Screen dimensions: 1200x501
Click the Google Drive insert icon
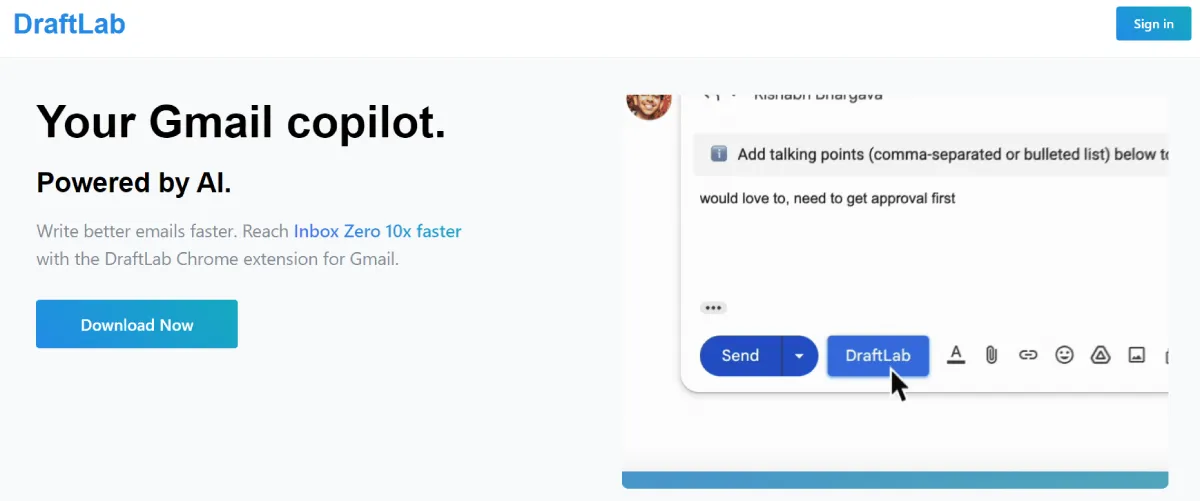click(x=1100, y=354)
